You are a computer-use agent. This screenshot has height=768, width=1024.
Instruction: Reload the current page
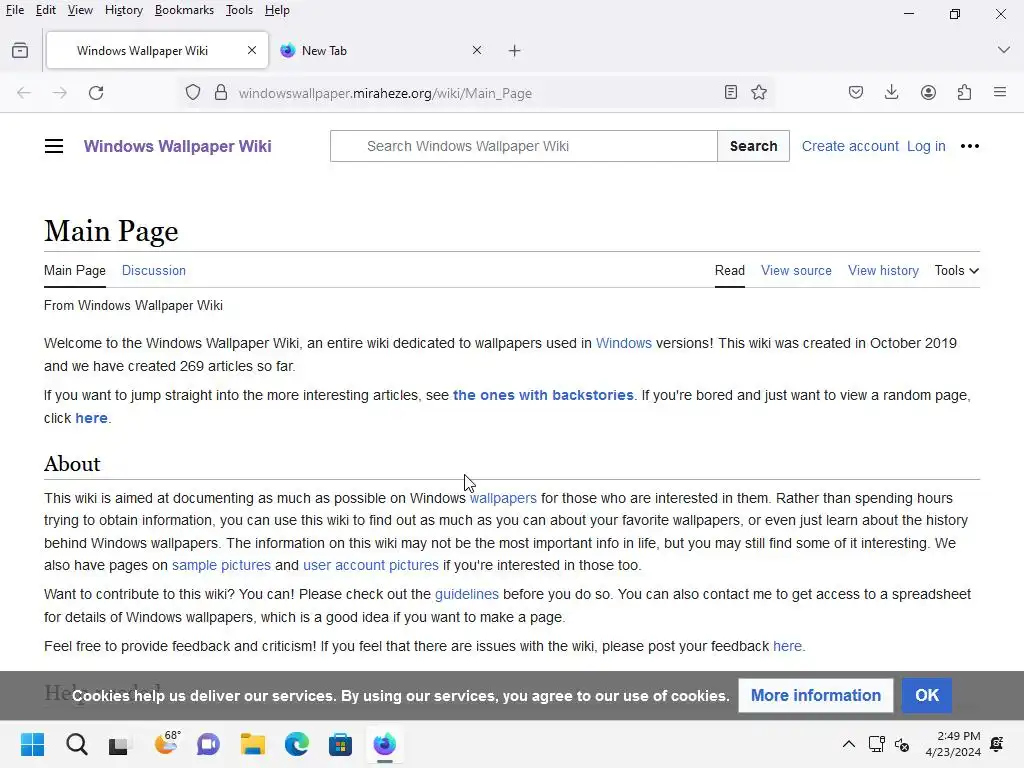tap(96, 93)
